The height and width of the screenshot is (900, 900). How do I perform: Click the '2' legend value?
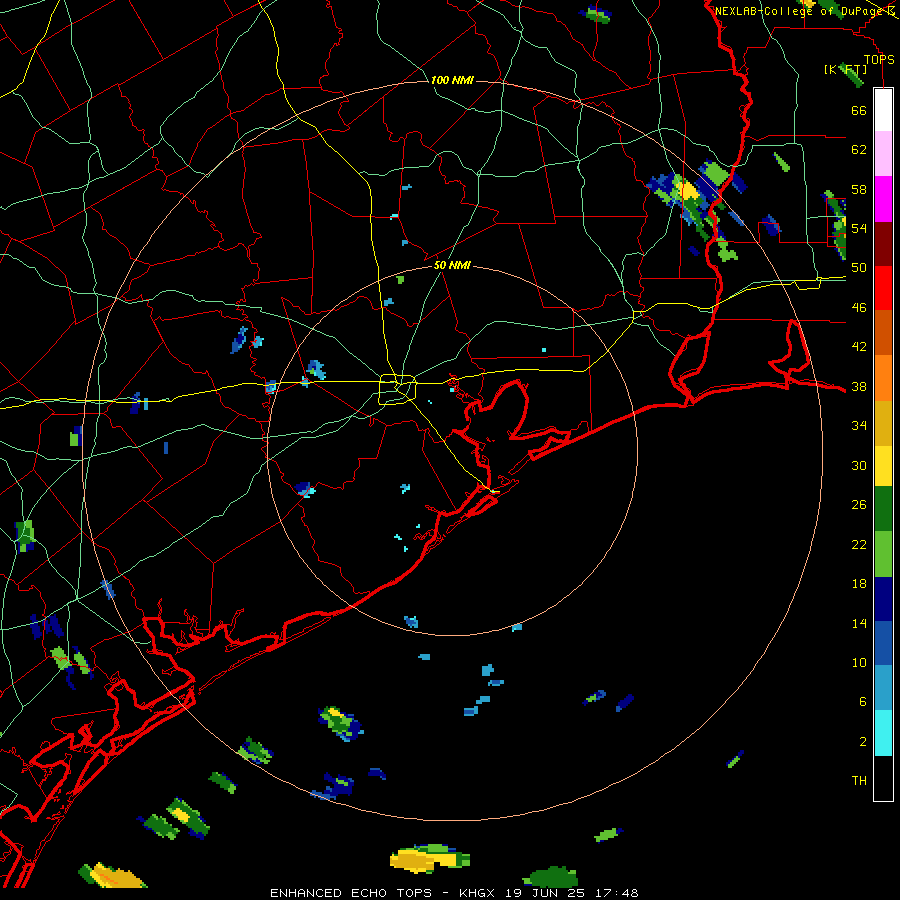(863, 742)
